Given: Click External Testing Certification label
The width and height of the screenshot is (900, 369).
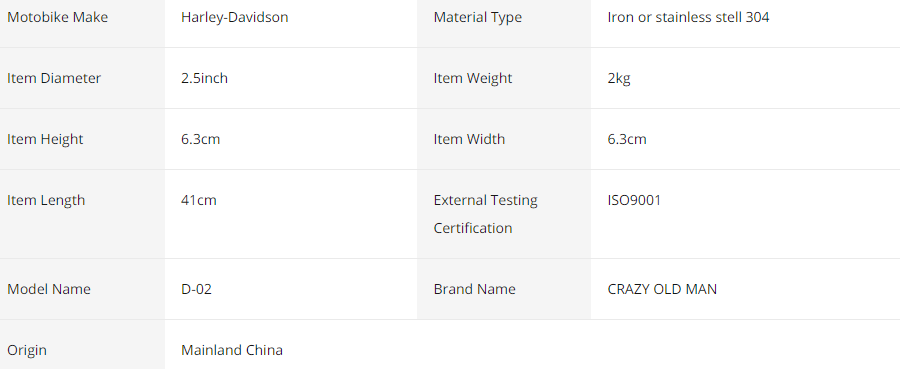Looking at the screenshot, I should pos(486,214).
